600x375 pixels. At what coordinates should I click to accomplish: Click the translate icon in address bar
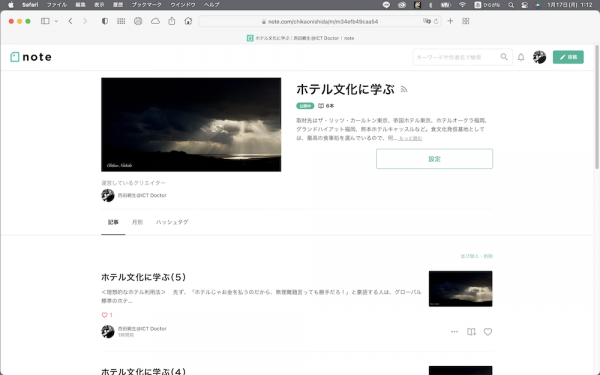tap(427, 21)
